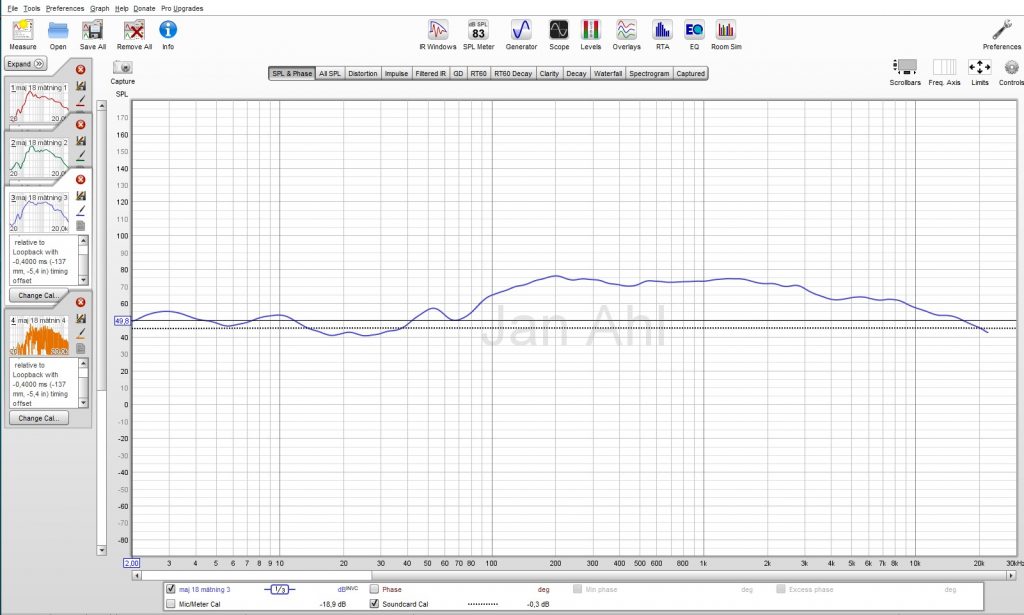The width and height of the screenshot is (1024, 615).
Task: Switch to Filtered IR tab
Action: point(431,74)
